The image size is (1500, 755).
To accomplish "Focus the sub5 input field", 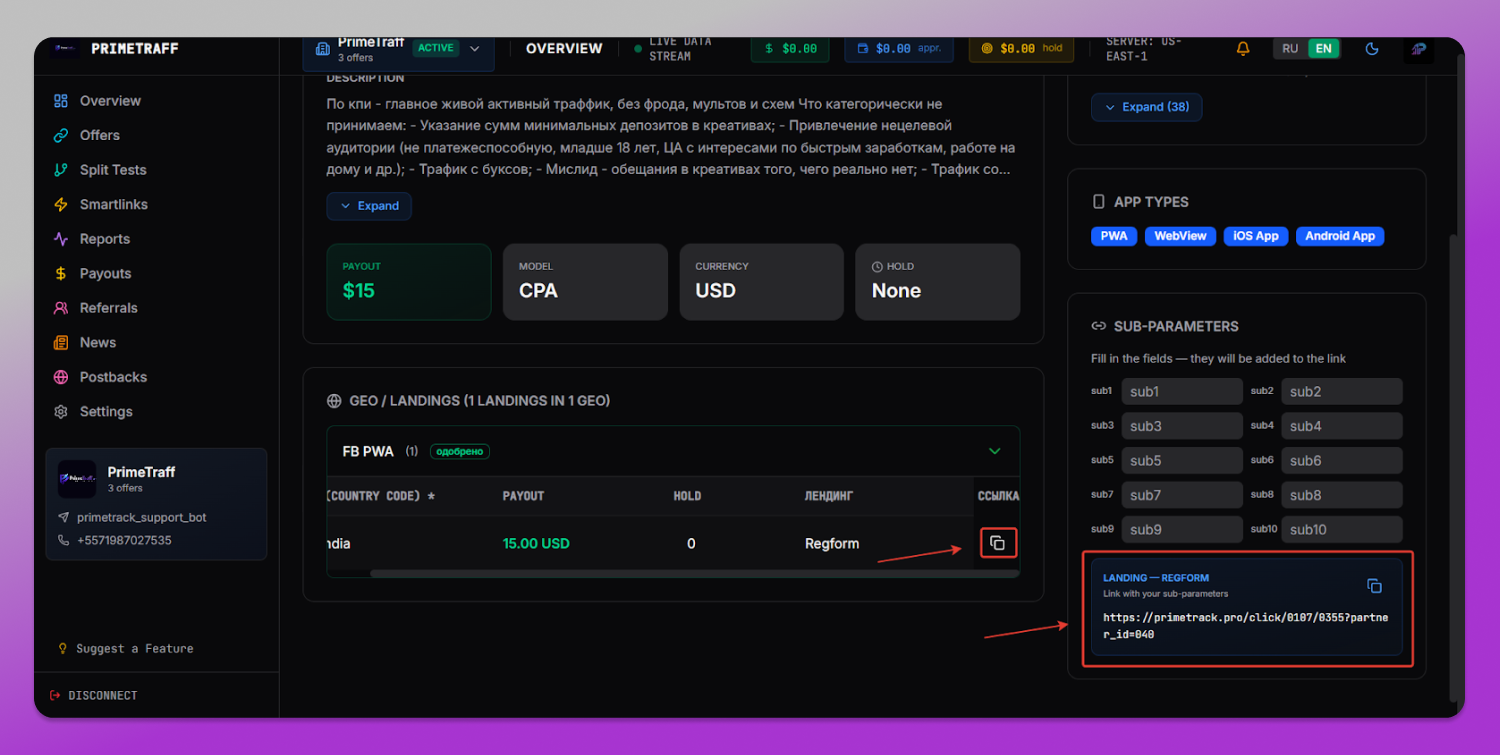I will pyautogui.click(x=1182, y=461).
